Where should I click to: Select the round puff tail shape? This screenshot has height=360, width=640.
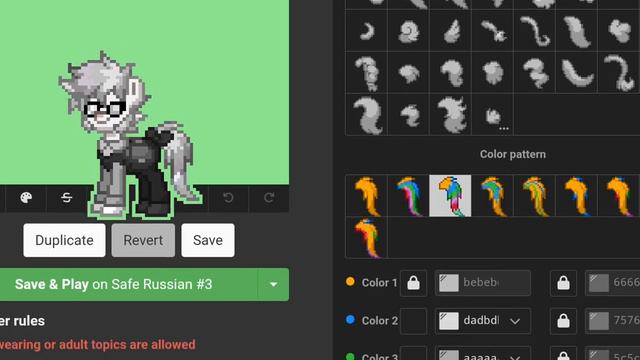(x=492, y=73)
